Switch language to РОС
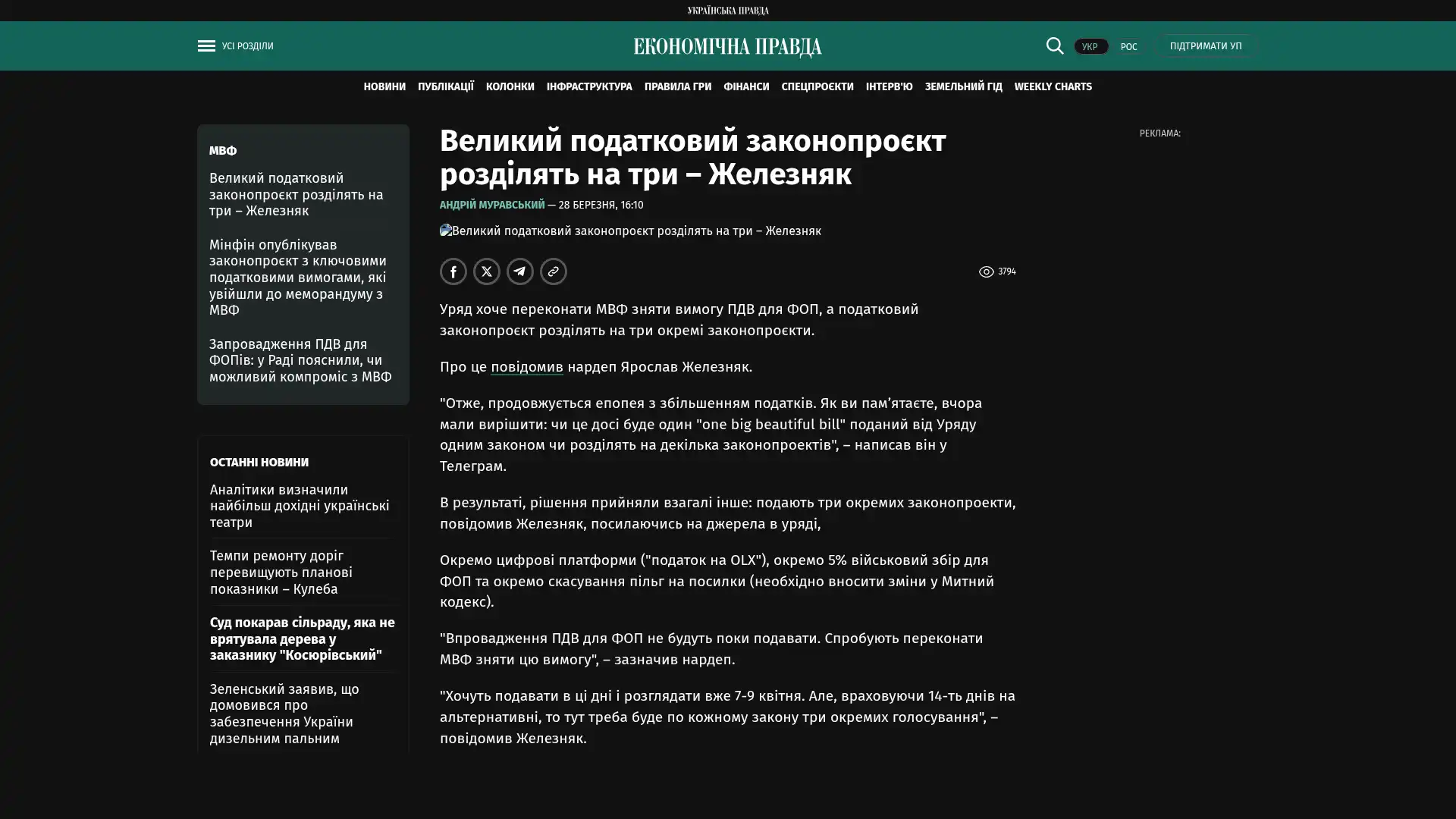 [1128, 46]
